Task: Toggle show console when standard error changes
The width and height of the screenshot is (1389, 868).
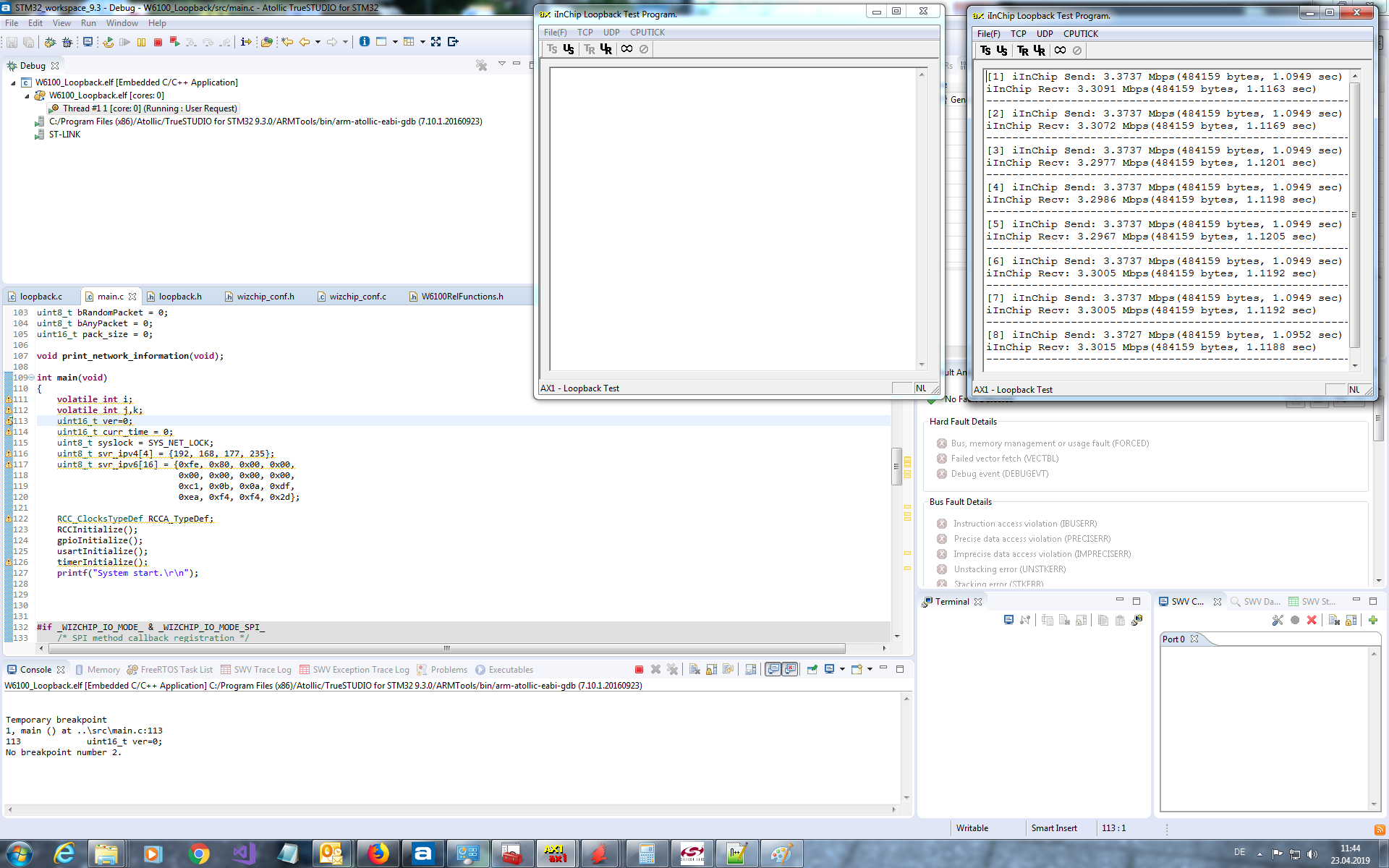Action: point(790,670)
